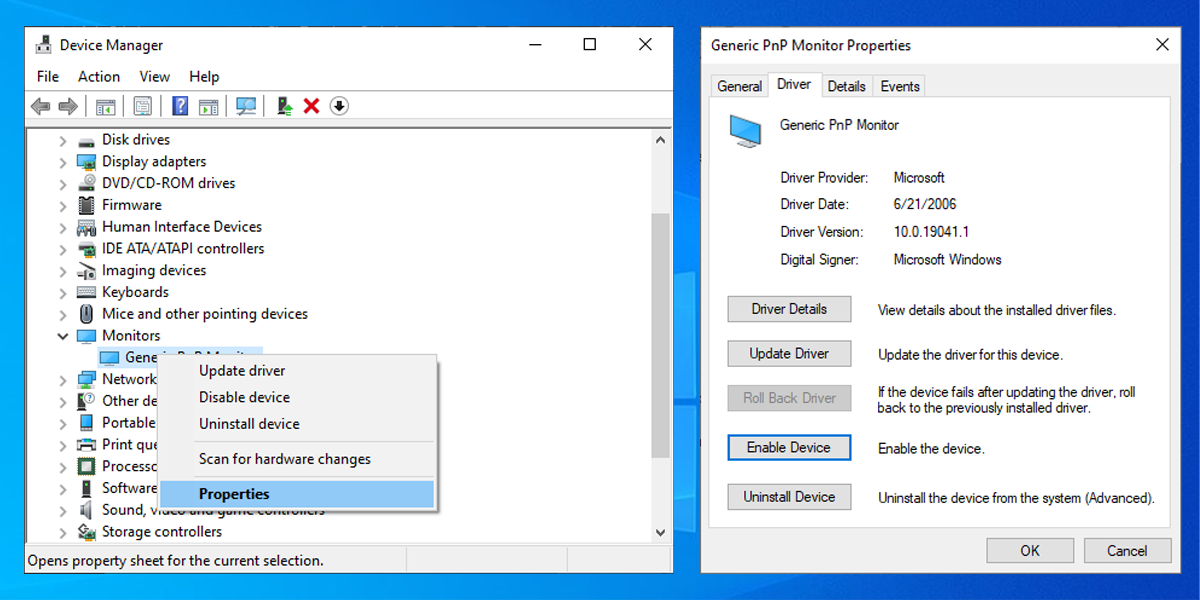Image resolution: width=1200 pixels, height=600 pixels.
Task: Click the monitor icon in Properties dialog
Action: tap(744, 130)
